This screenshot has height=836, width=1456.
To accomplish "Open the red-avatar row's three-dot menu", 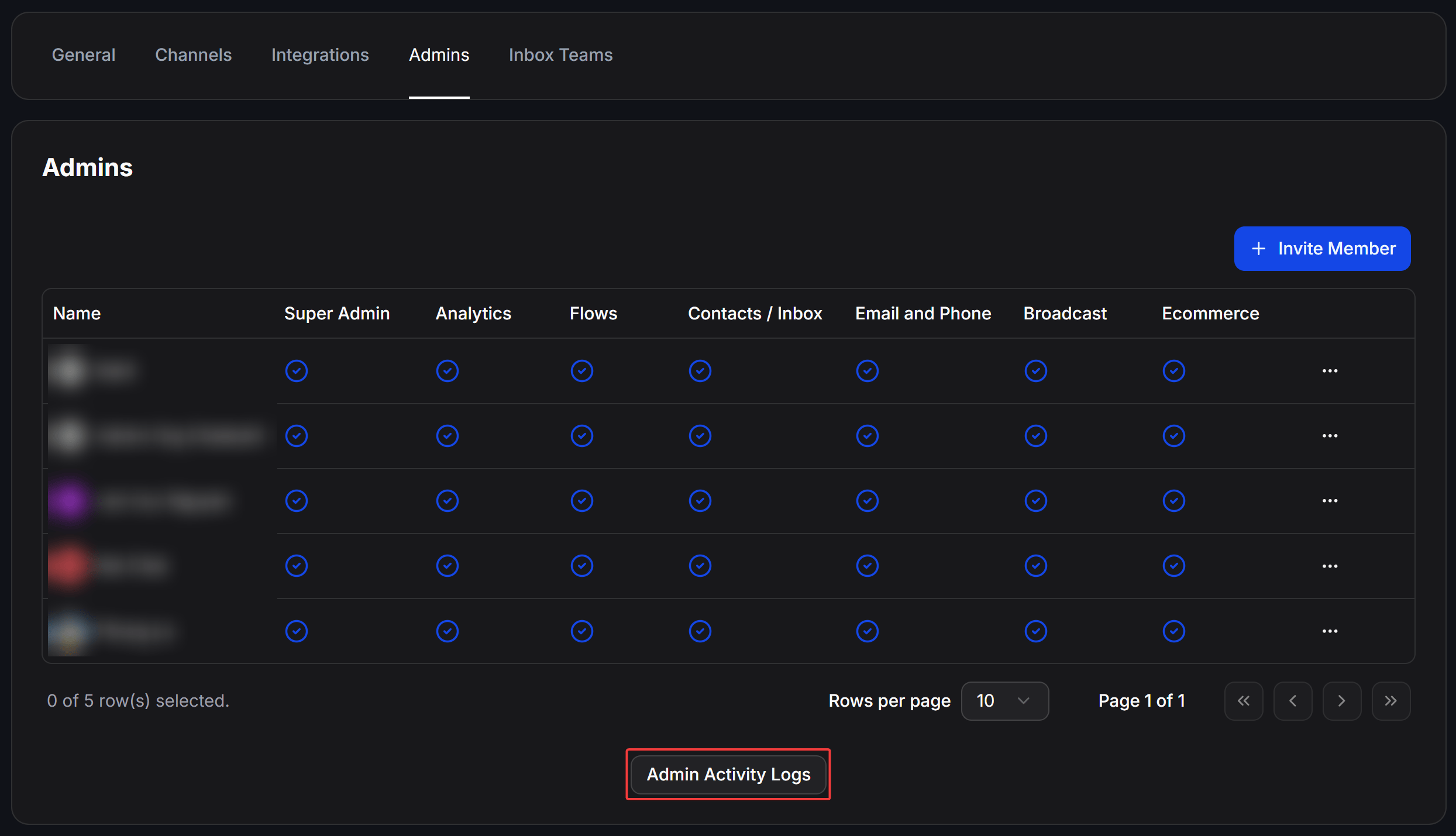I will point(1330,566).
